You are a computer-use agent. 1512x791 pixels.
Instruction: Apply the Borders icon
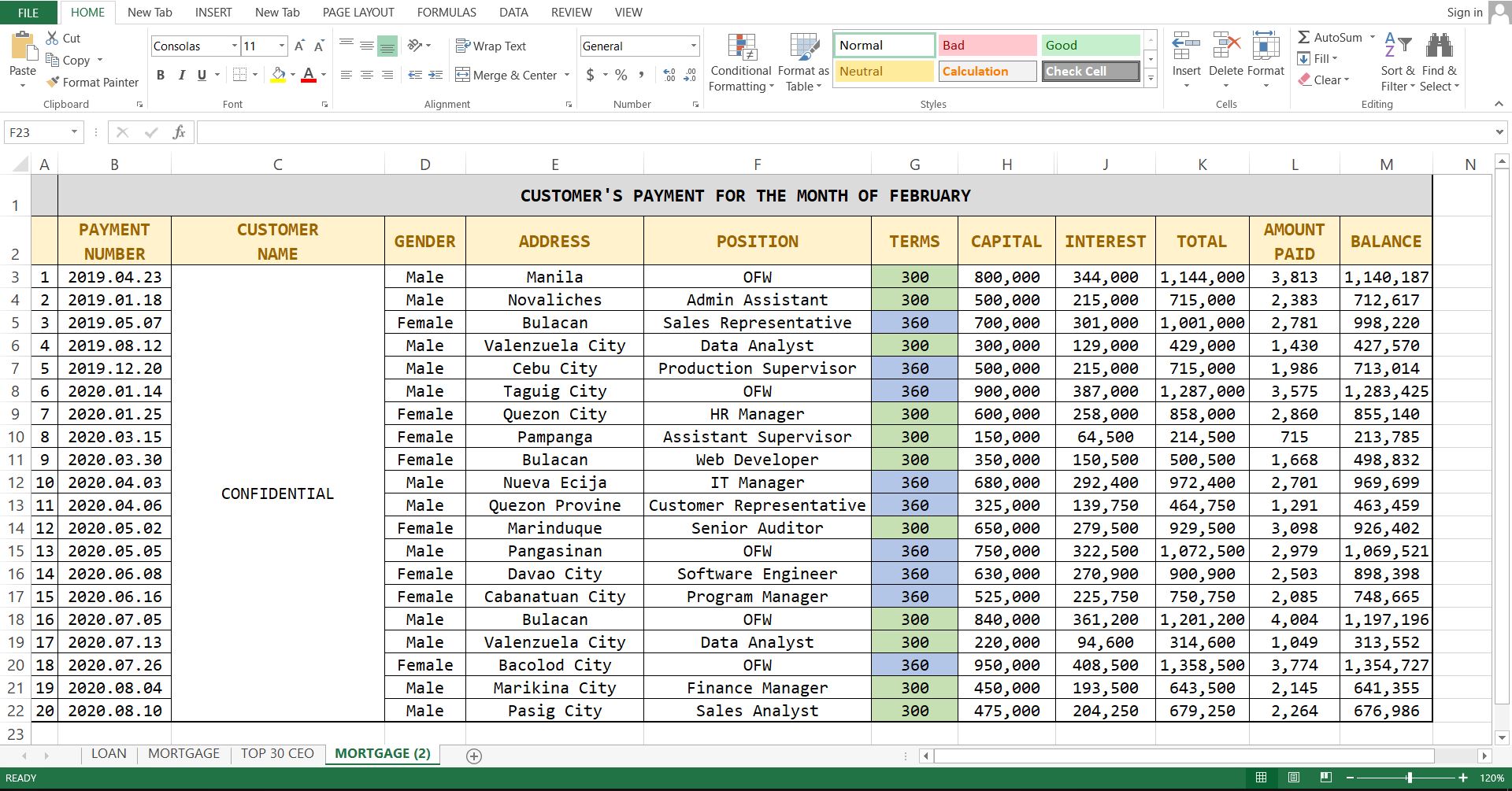click(x=240, y=75)
